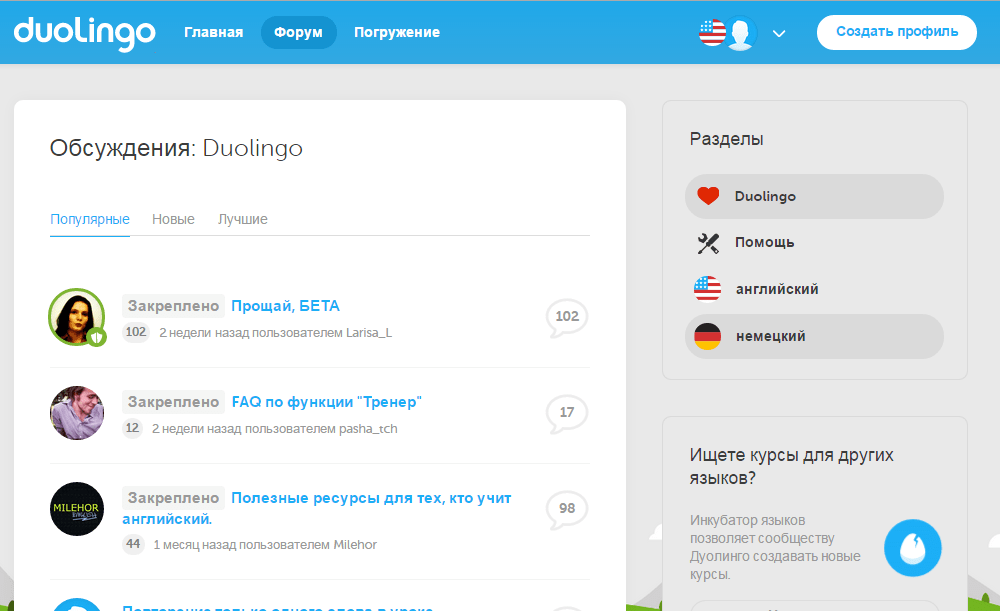Screen dimensions: 1000x611
Task: Click the Обсуждения: Duolingo heading
Action: (176, 149)
